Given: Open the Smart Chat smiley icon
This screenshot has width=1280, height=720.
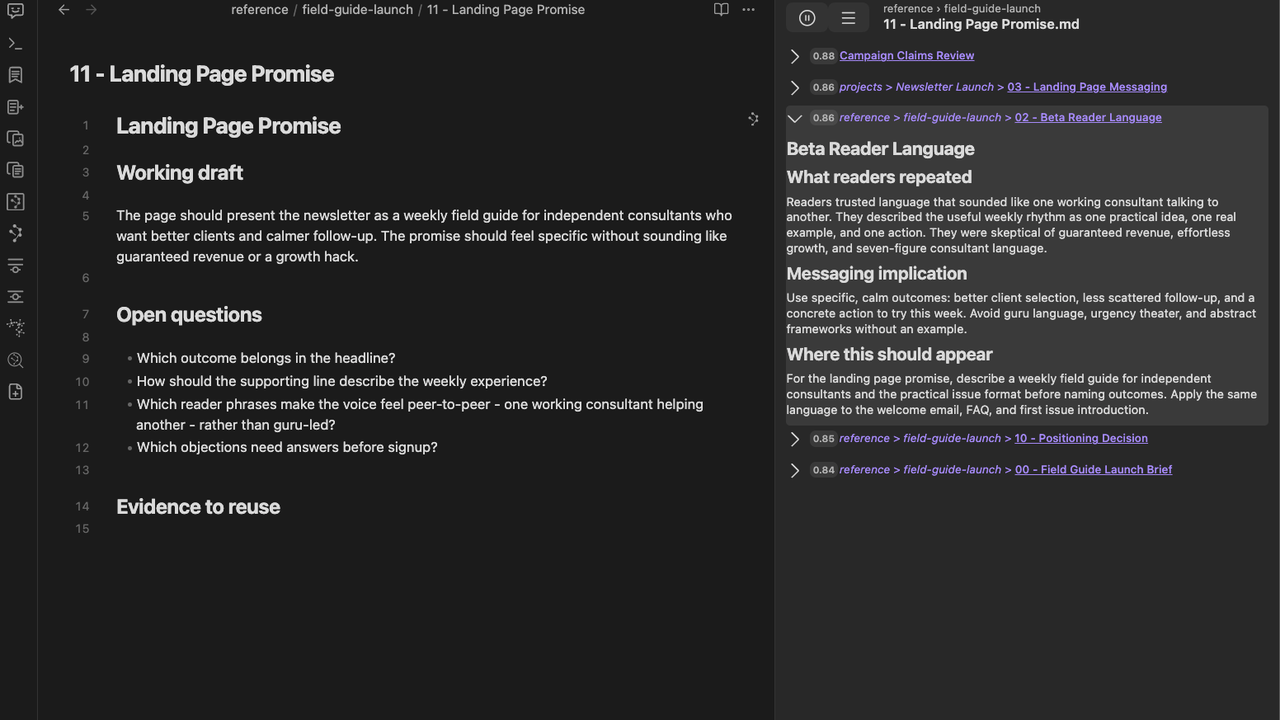Looking at the screenshot, I should [15, 12].
